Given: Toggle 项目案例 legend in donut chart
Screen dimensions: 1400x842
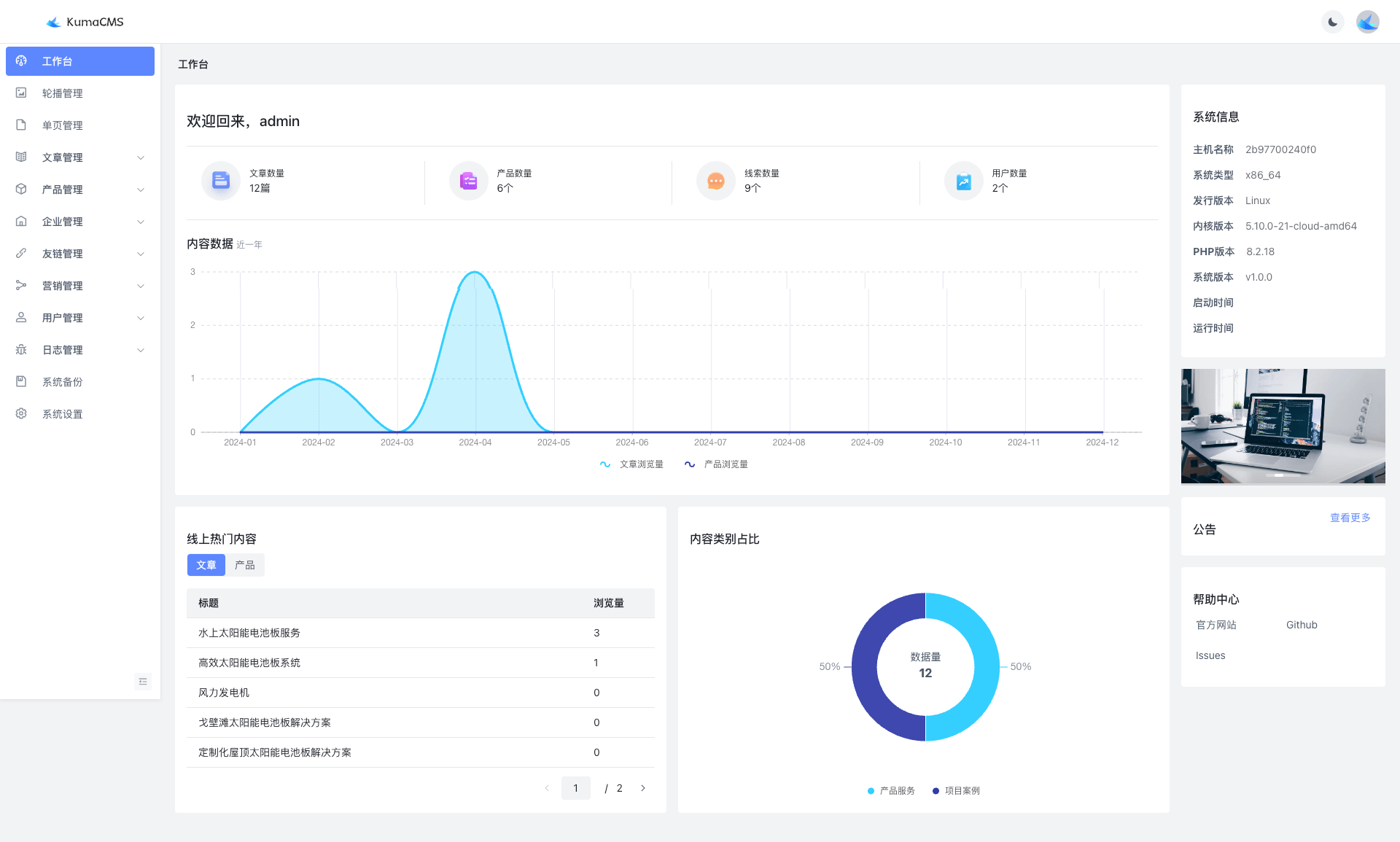Looking at the screenshot, I should 956,791.
